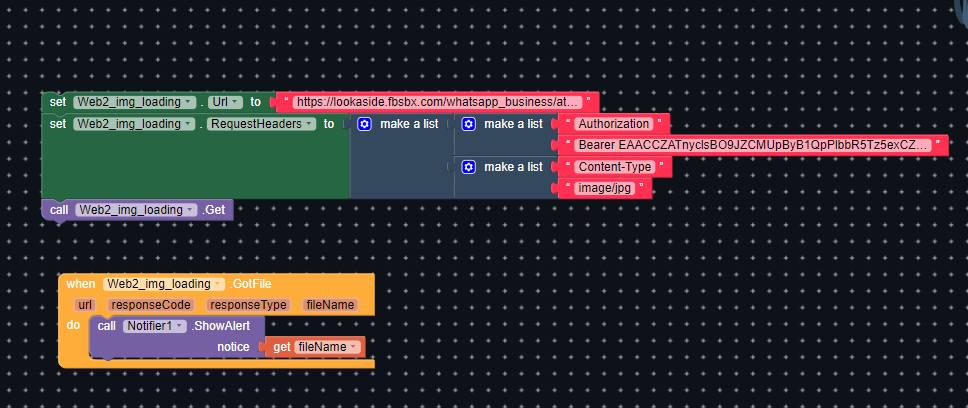Open the Url property dropdown

[x=226, y=102]
